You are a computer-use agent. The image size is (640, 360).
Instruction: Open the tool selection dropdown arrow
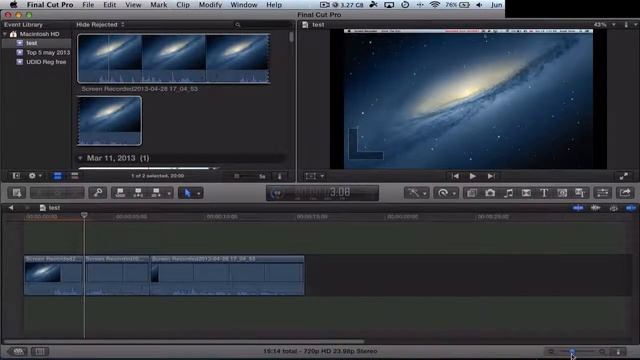(x=198, y=193)
